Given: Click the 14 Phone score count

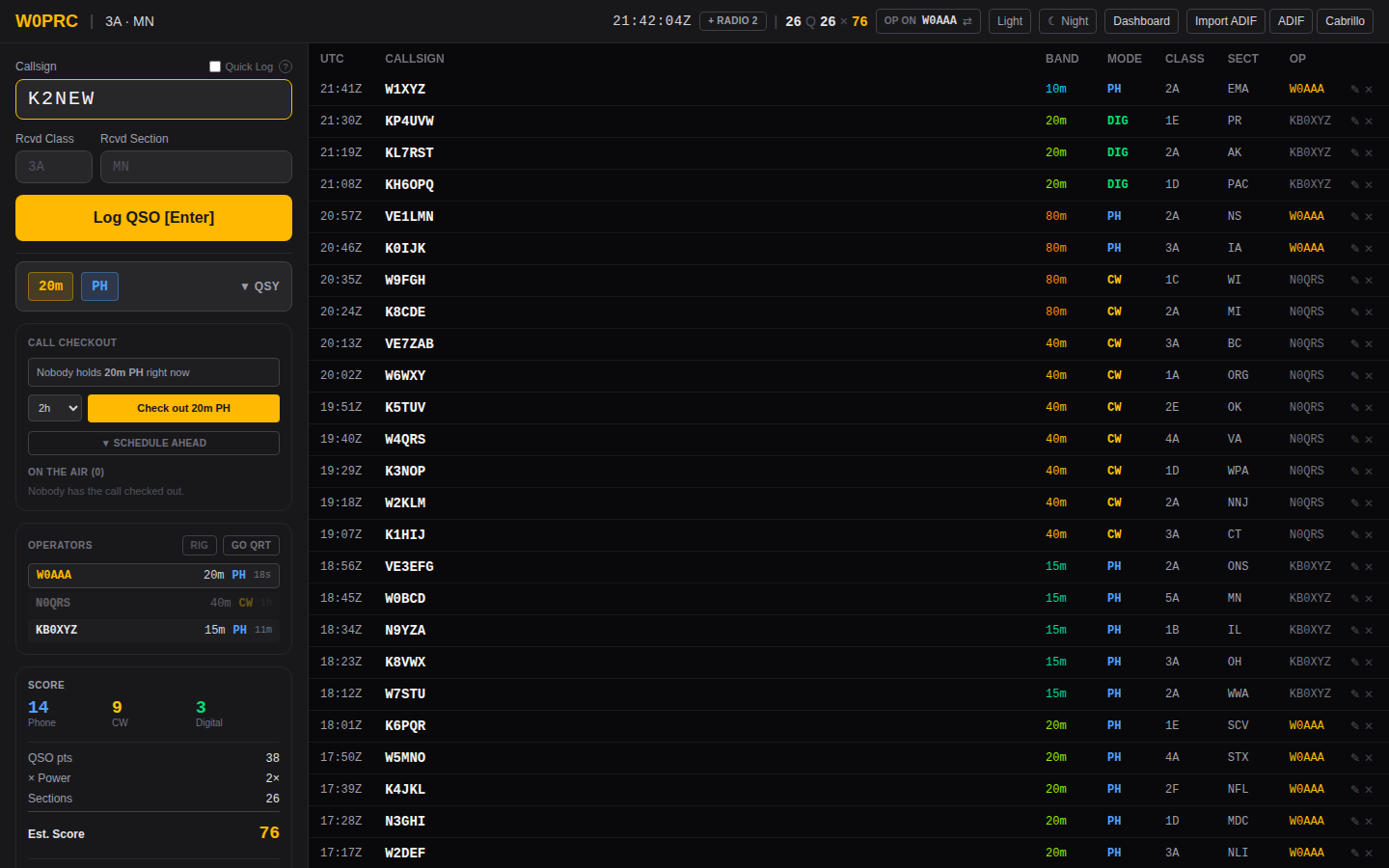Looking at the screenshot, I should click(x=39, y=708).
